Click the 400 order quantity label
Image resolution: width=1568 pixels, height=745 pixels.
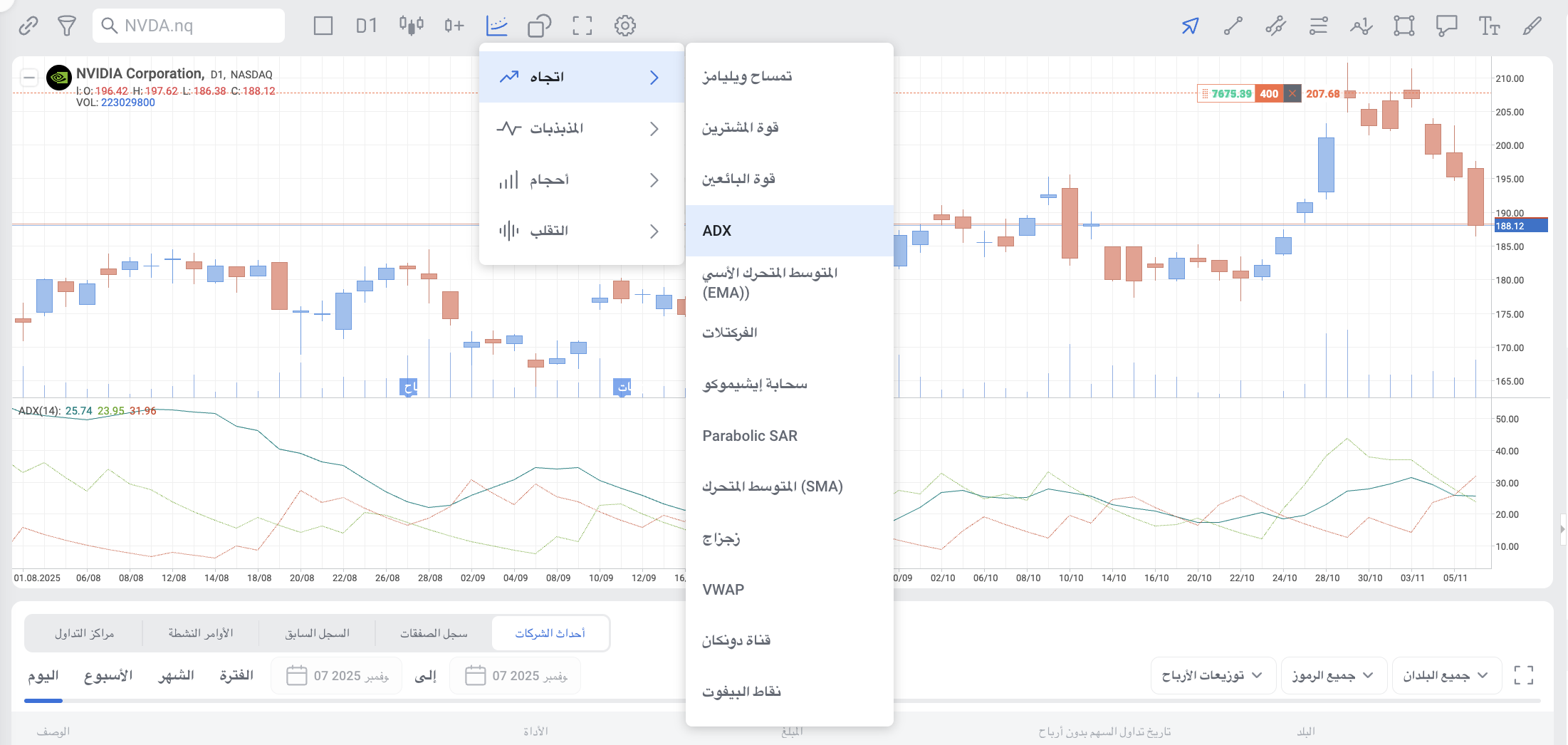click(x=1269, y=93)
